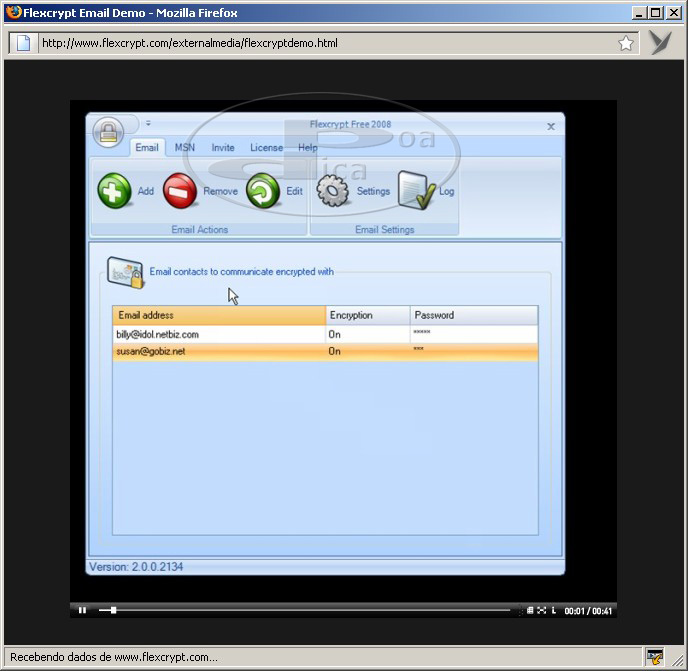Switch to the MSN tab
The image size is (688, 671).
185,148
